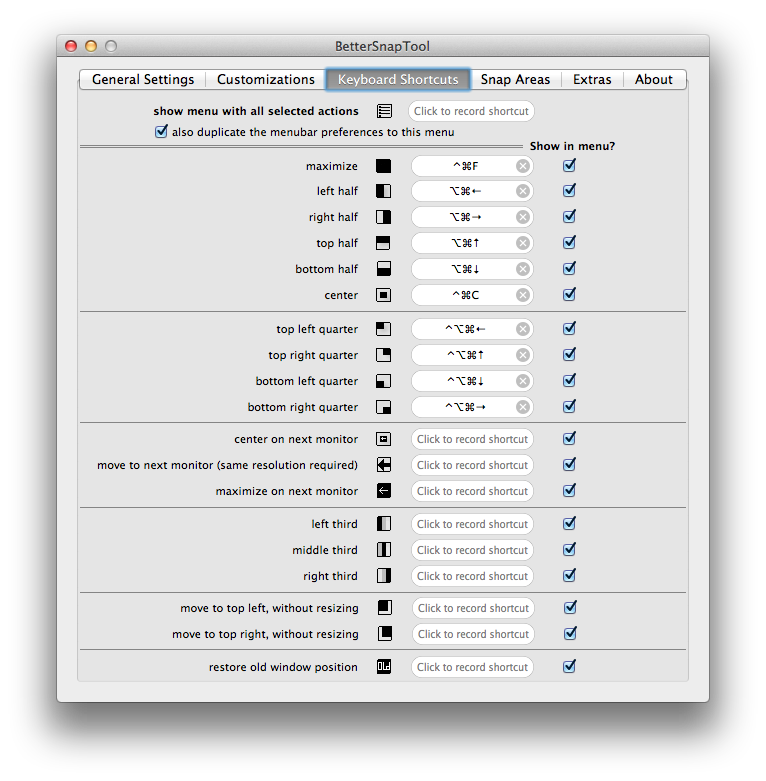Click the top right quarter shortcut field

(472, 355)
